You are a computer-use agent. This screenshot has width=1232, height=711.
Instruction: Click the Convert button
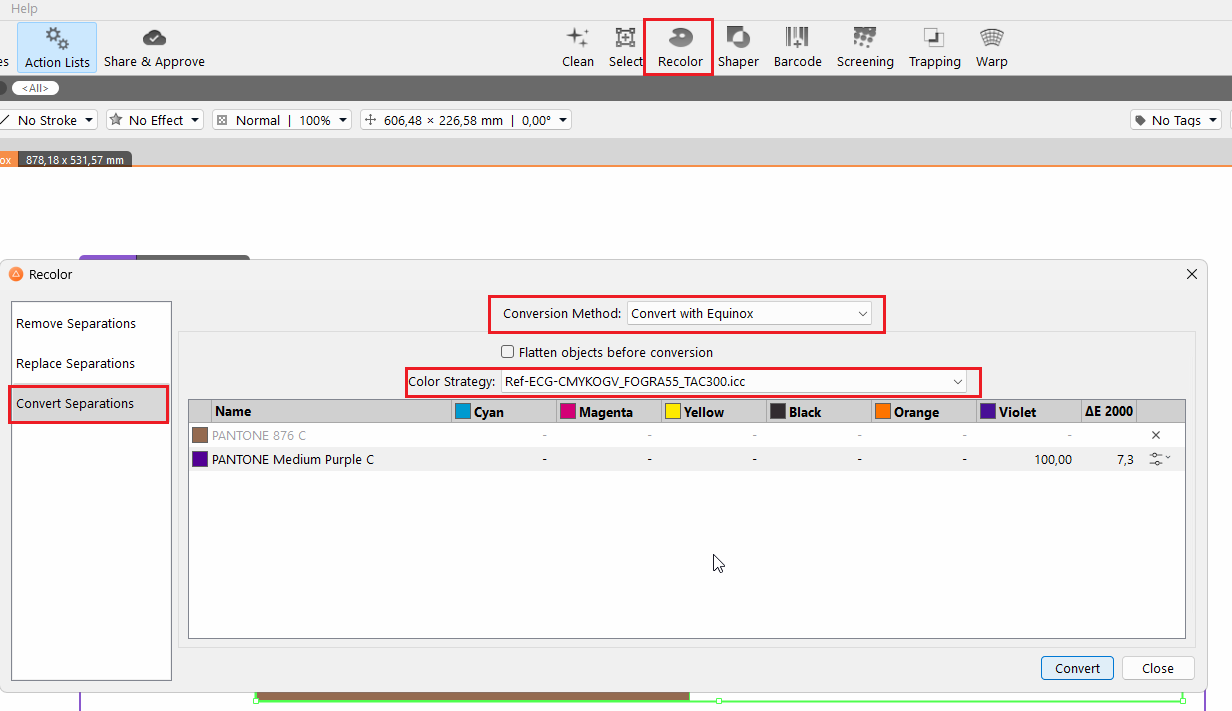click(x=1077, y=668)
